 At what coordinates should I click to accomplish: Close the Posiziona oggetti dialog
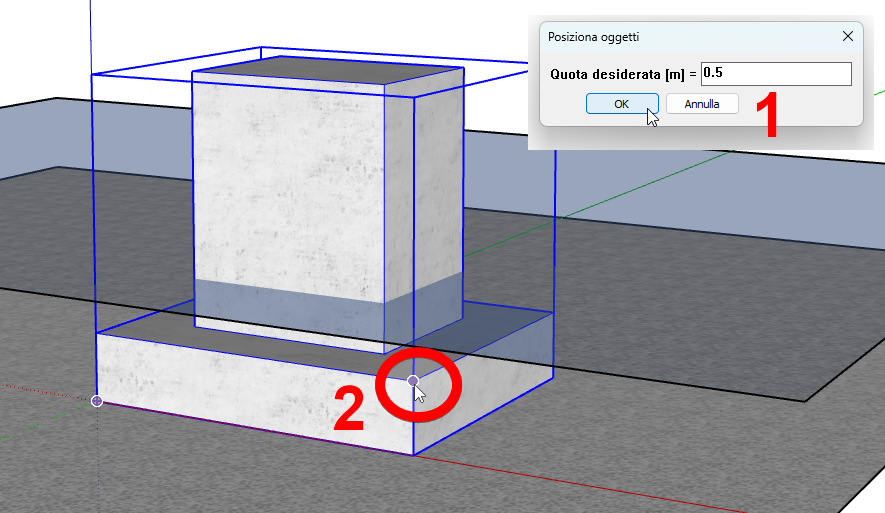click(848, 37)
